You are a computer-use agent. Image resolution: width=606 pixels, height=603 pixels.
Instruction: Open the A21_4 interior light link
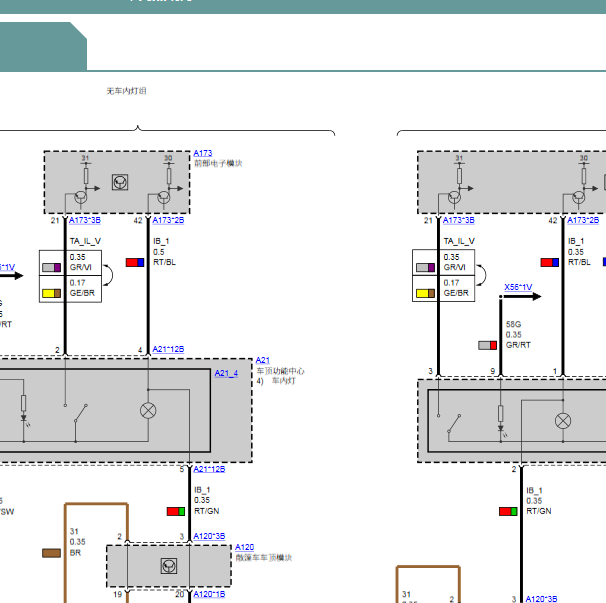coord(226,373)
